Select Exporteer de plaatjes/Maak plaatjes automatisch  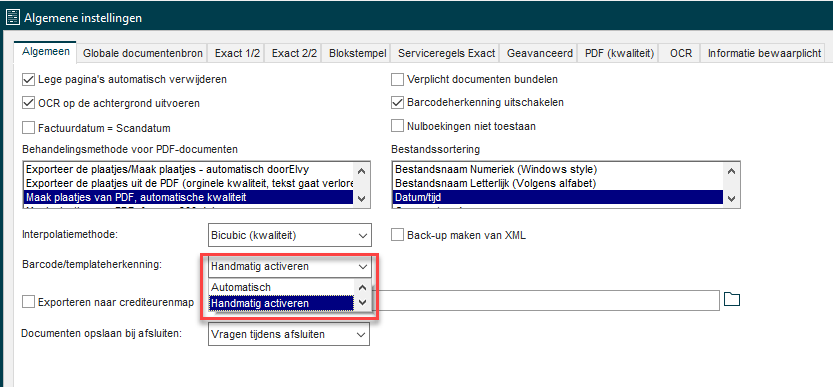click(189, 170)
